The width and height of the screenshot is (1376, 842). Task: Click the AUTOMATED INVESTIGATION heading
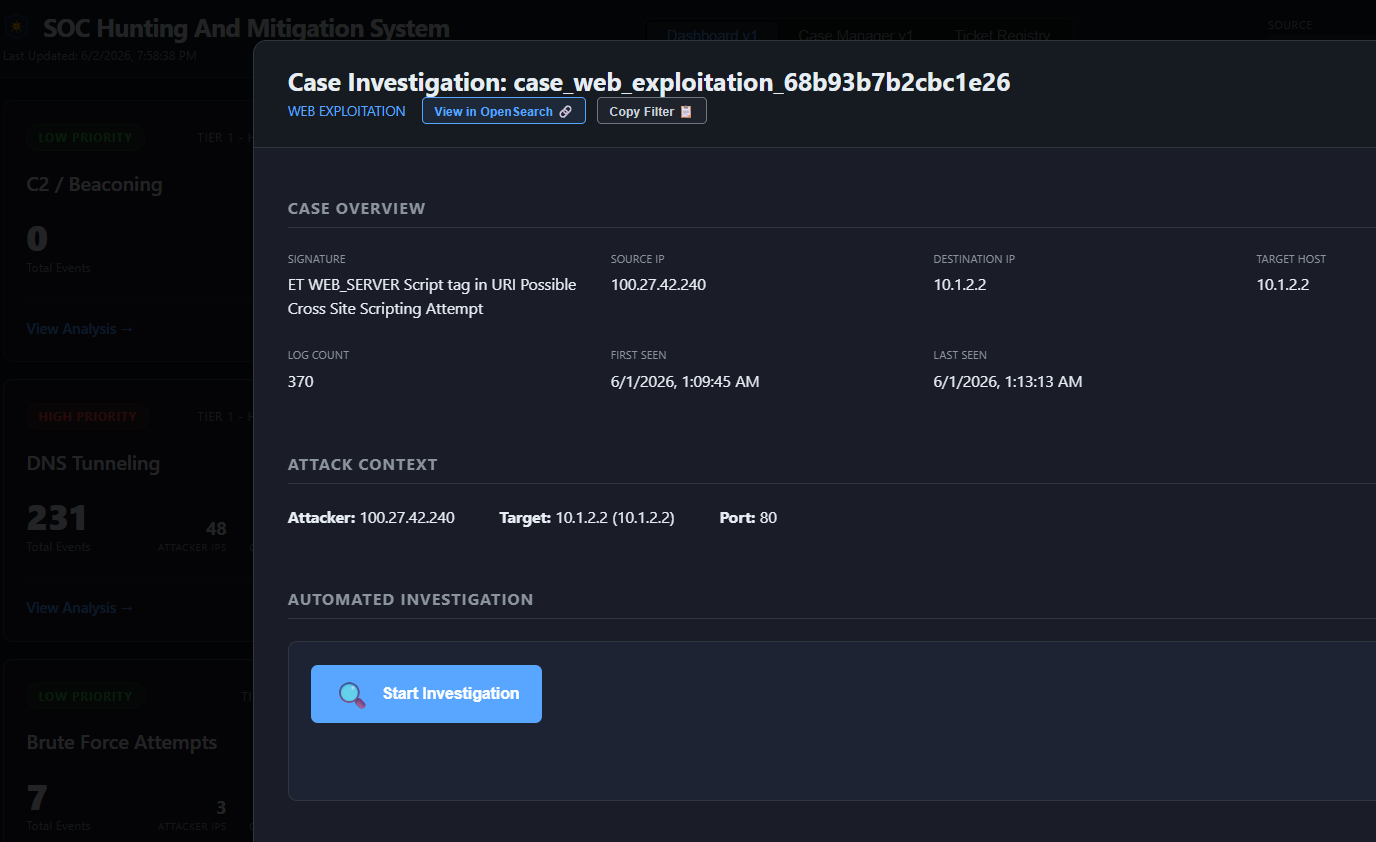point(411,600)
